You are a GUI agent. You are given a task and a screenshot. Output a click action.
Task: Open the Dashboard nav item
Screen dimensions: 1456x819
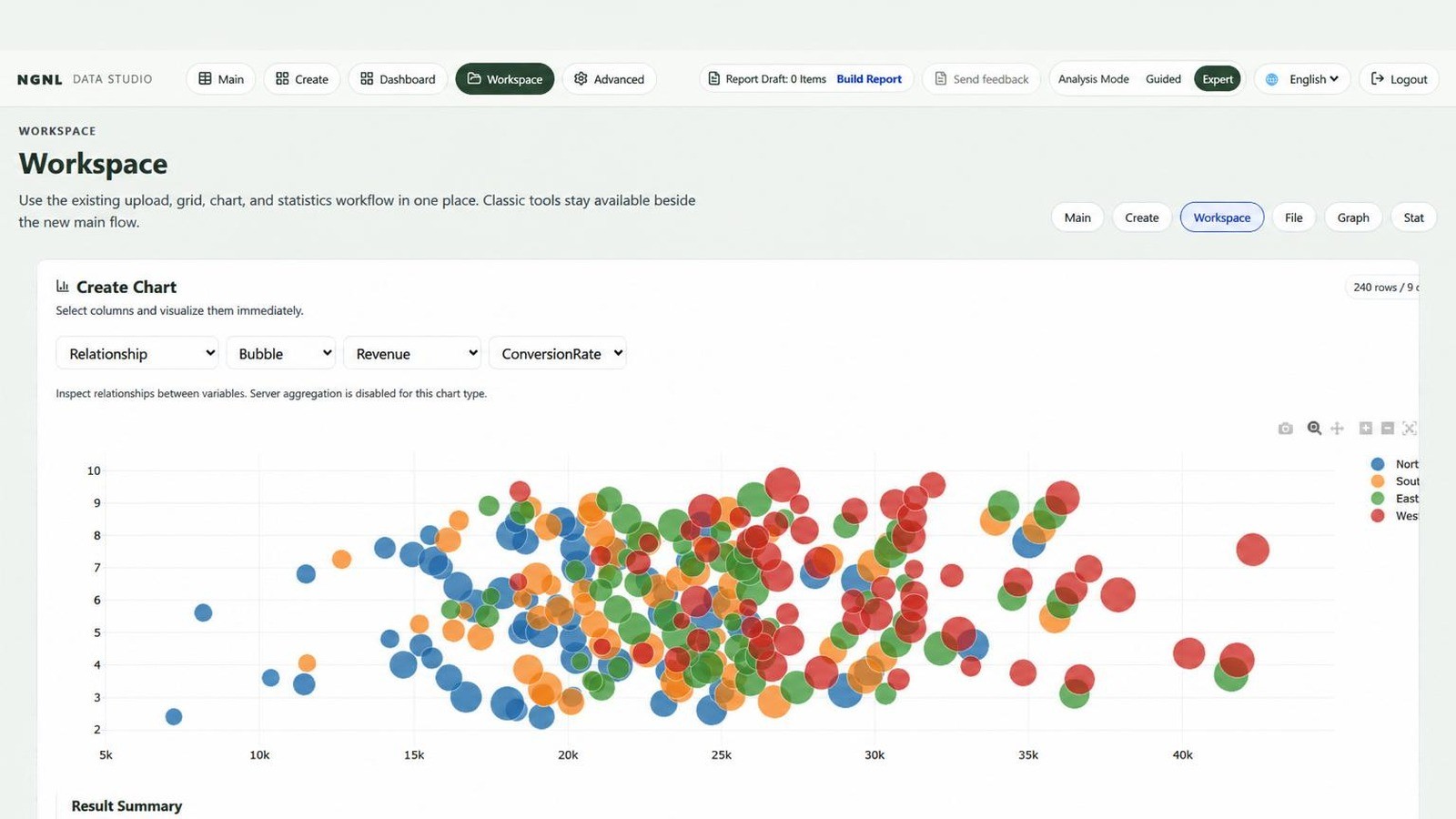pyautogui.click(x=398, y=79)
